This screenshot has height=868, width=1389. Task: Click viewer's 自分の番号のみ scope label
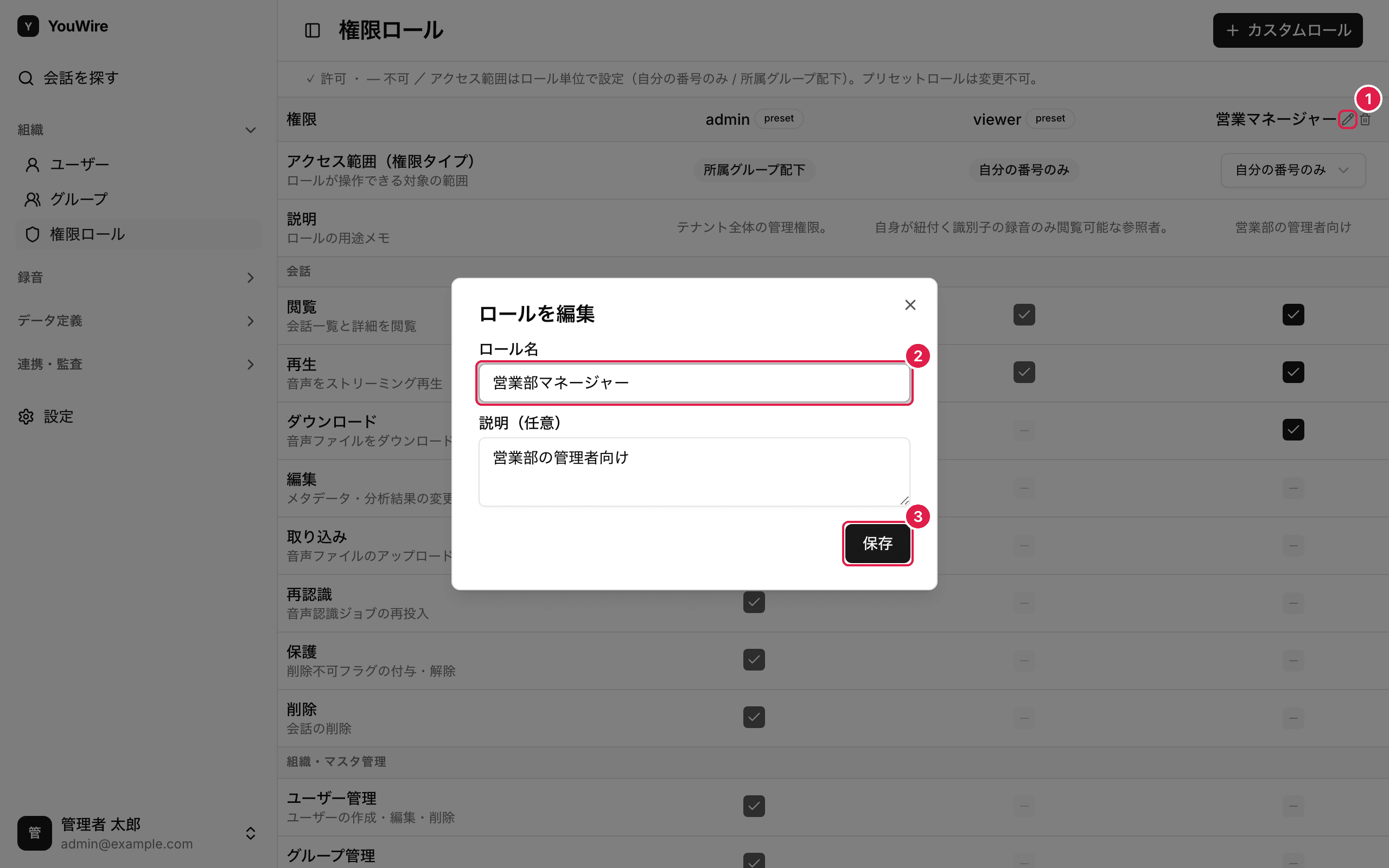click(1024, 170)
